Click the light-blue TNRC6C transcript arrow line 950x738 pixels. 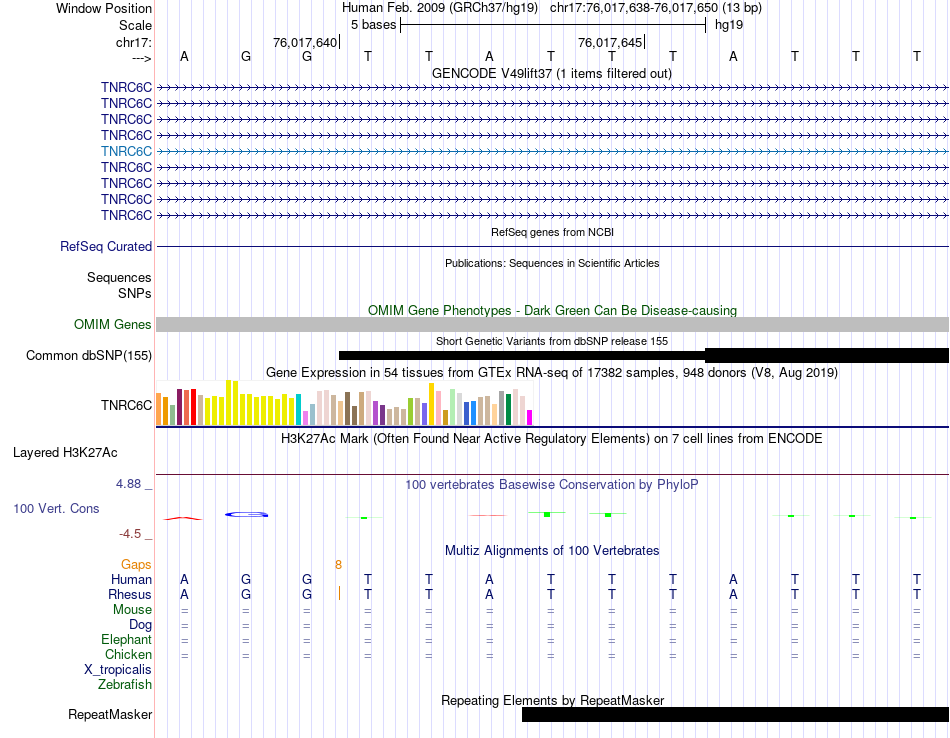coord(553,151)
